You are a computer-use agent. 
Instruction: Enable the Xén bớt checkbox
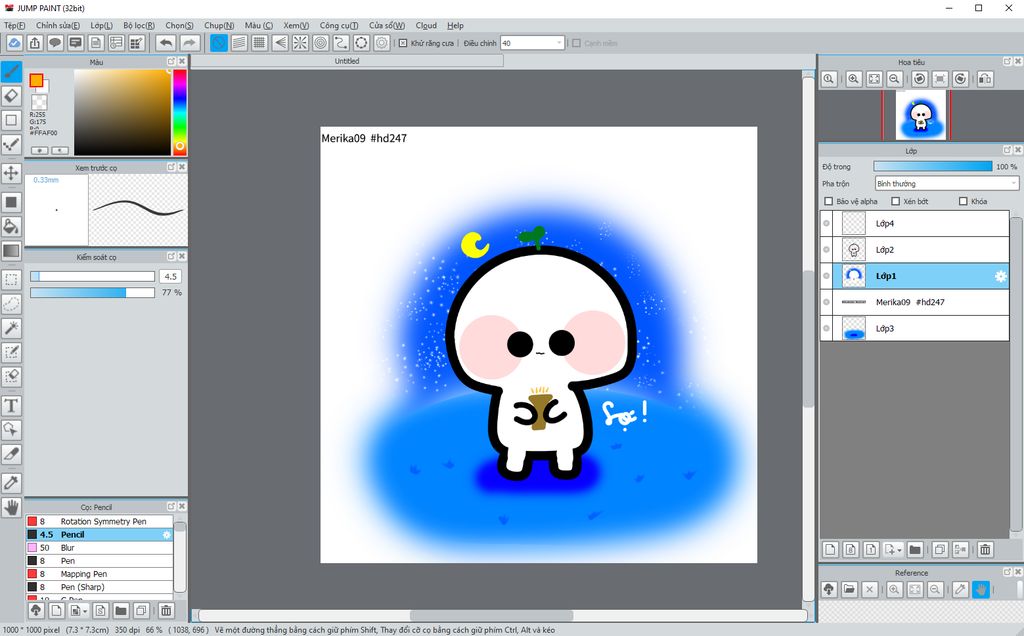click(x=895, y=201)
